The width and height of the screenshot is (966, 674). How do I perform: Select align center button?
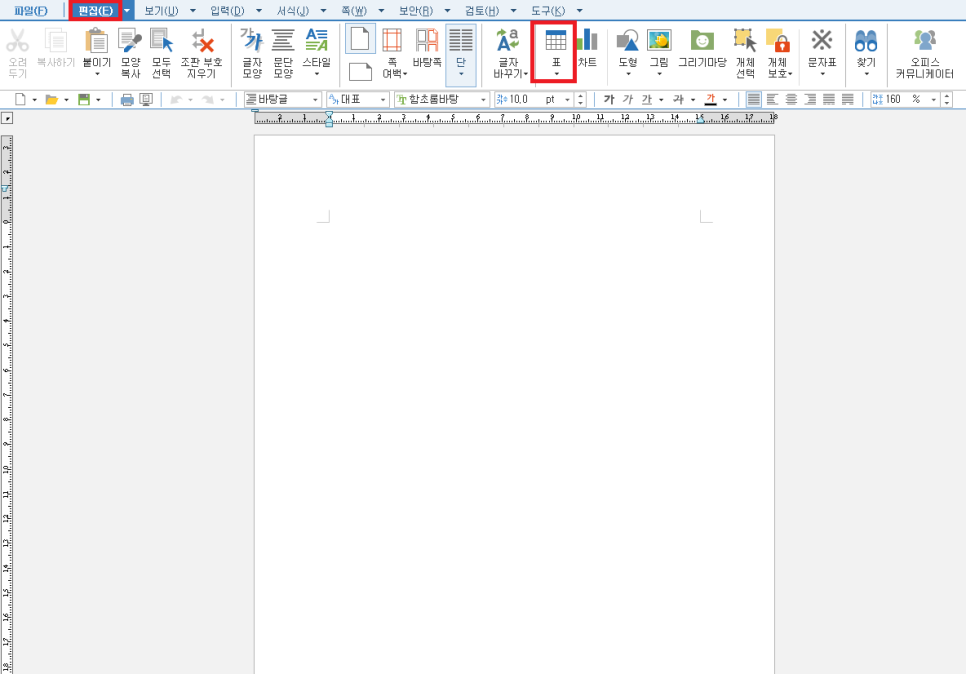pos(792,99)
